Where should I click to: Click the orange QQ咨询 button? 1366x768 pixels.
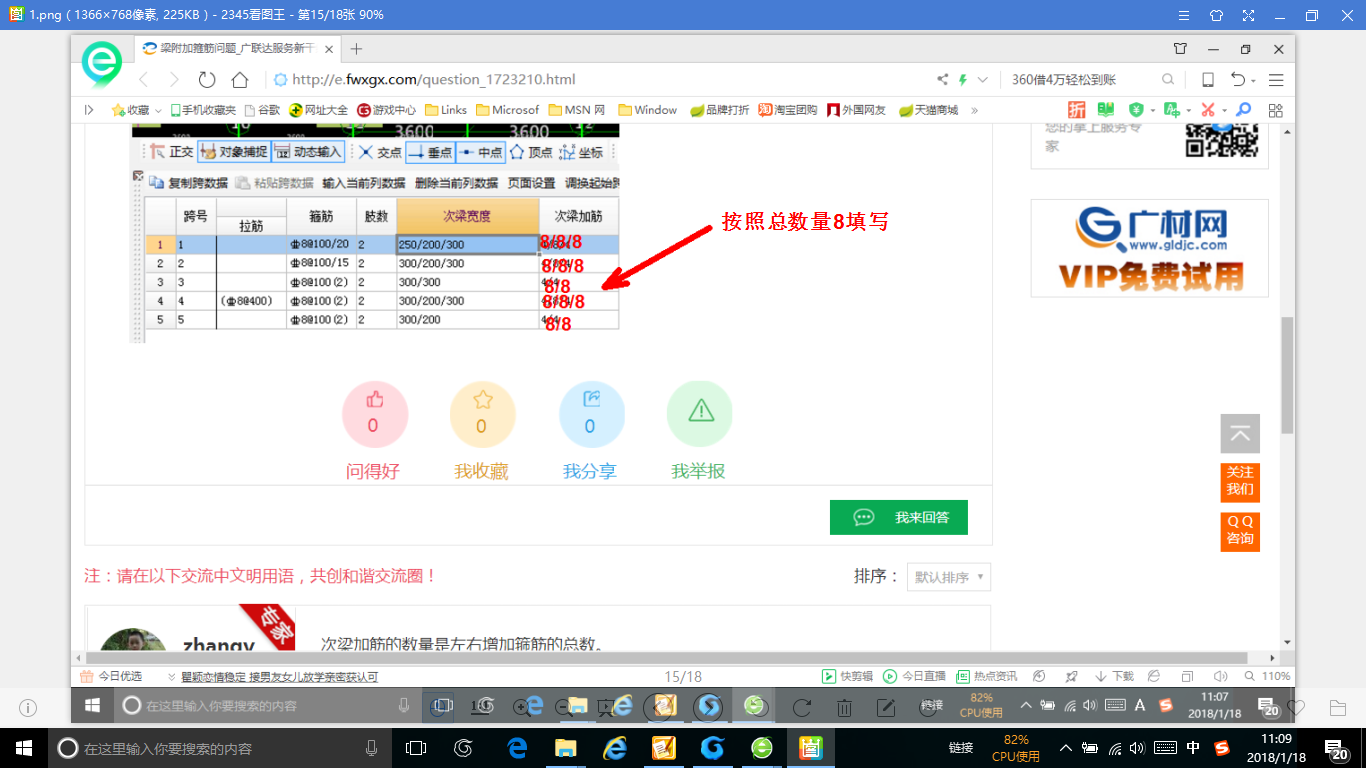(x=1240, y=530)
